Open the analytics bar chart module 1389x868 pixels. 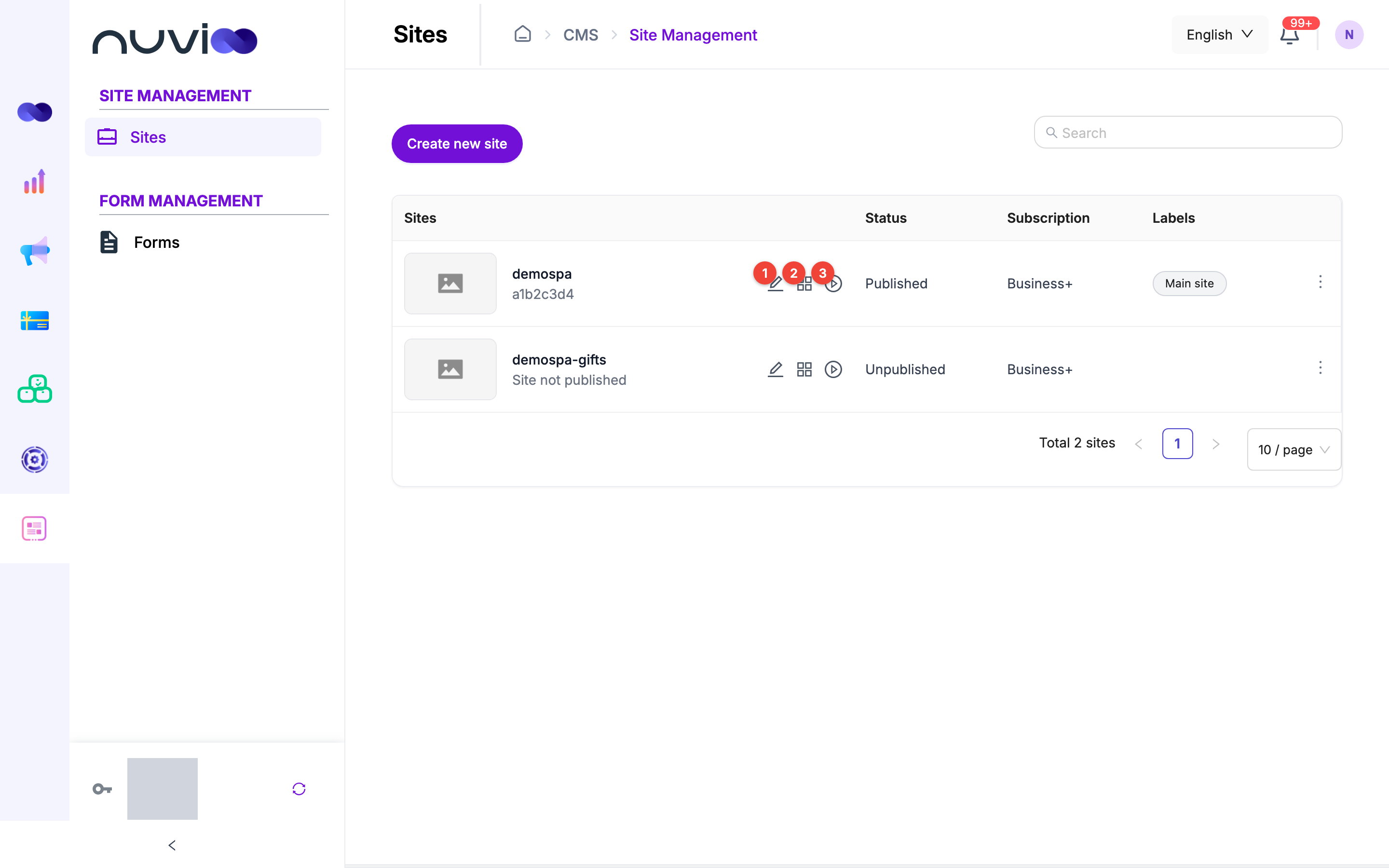(x=34, y=181)
